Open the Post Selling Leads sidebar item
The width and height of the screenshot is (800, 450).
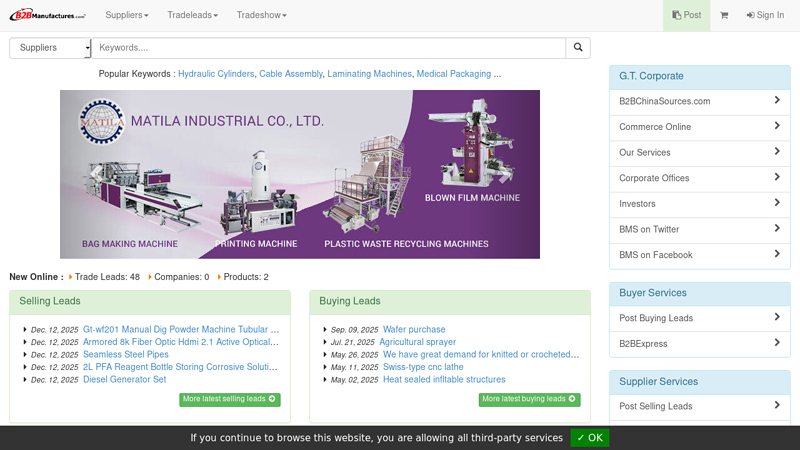click(x=699, y=407)
